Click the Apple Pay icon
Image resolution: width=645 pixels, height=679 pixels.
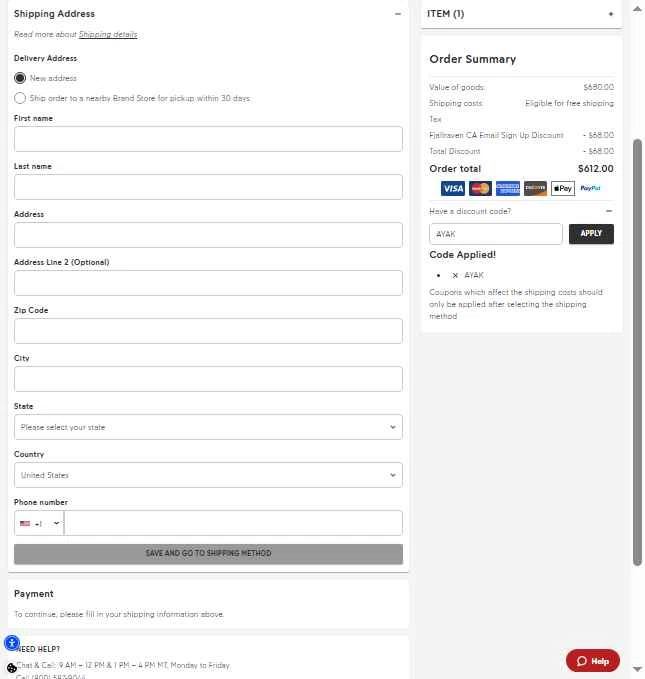click(563, 188)
